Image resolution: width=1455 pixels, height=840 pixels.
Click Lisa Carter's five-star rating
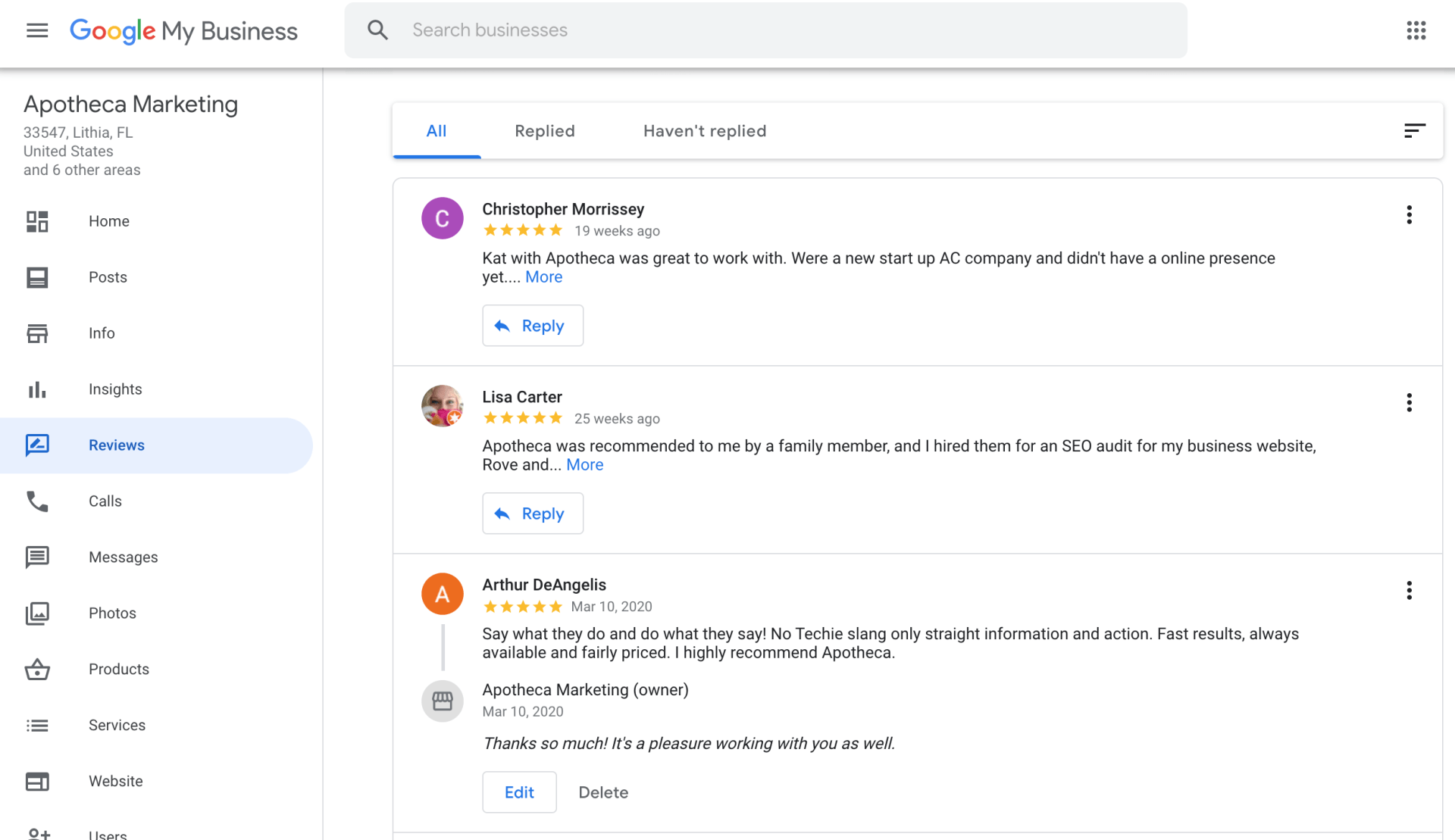click(523, 418)
